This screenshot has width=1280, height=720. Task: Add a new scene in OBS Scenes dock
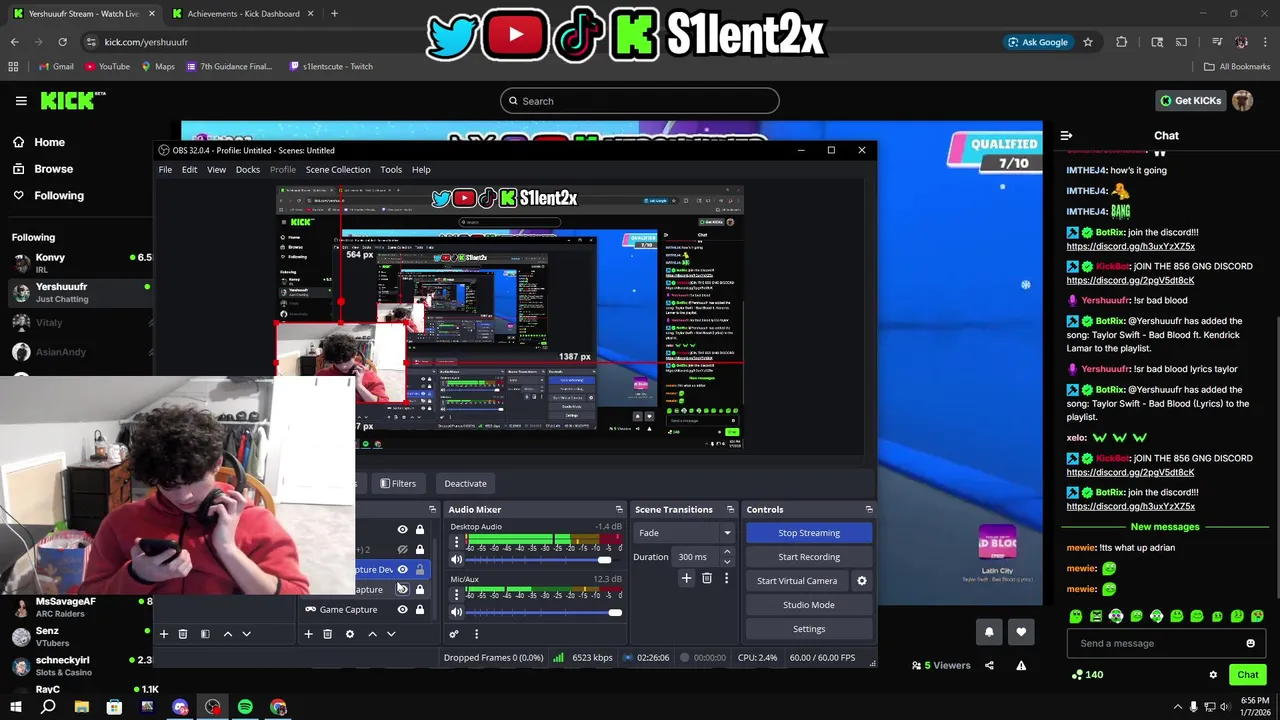point(164,634)
